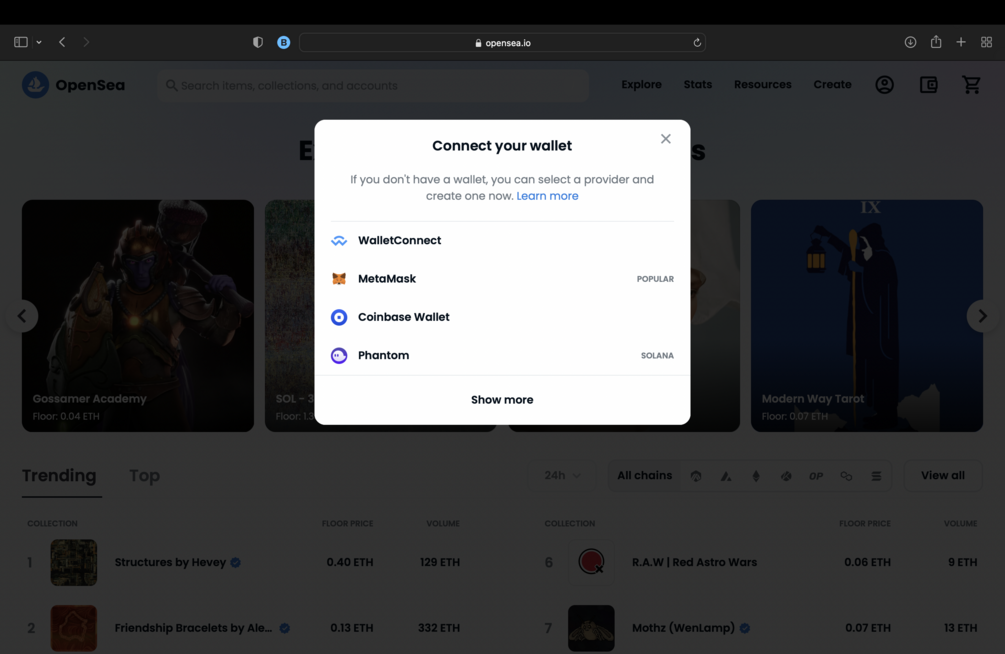
Task: Filter by Optimism OP chain icon
Action: click(816, 476)
